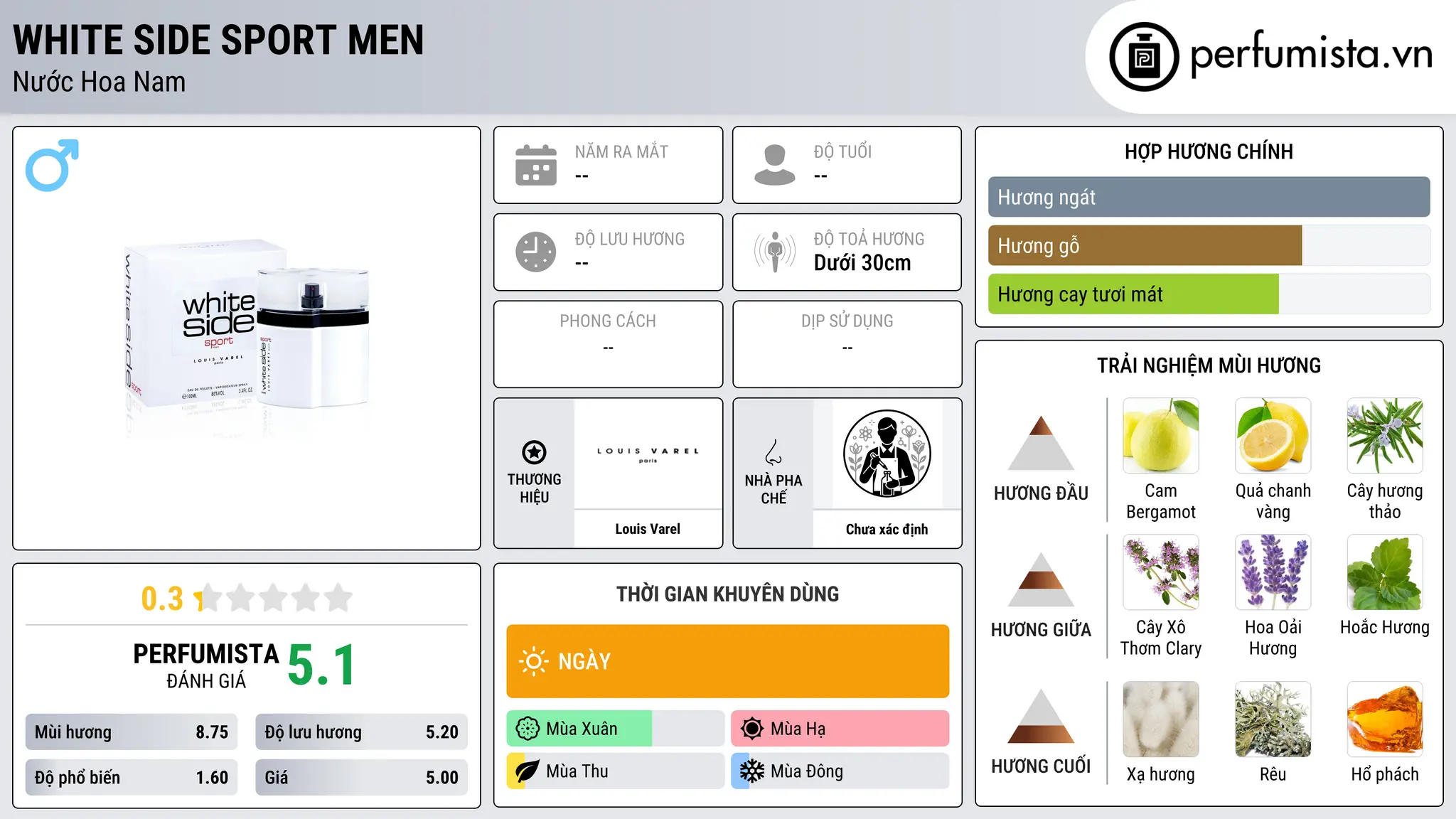The width and height of the screenshot is (1456, 819).
Task: Click the Hương giữa label text
Action: click(1041, 630)
